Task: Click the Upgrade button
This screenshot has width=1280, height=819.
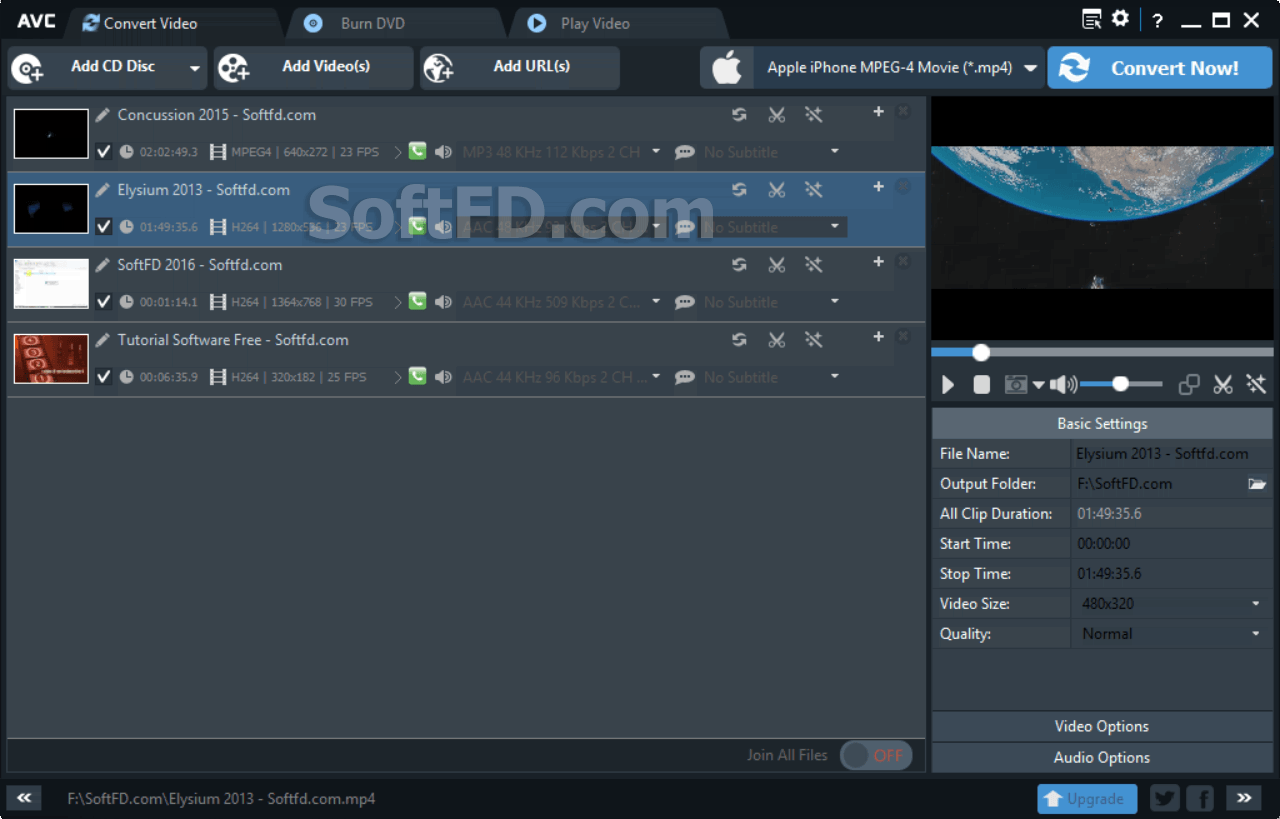Action: 1087,799
